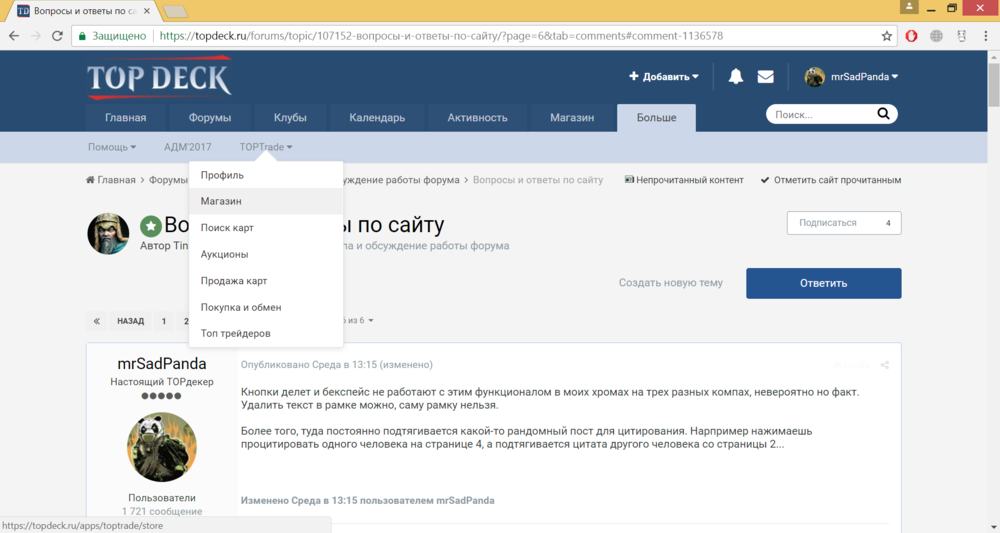The height and width of the screenshot is (533, 1000).
Task: Open the Магазин navigation tab
Action: point(572,117)
